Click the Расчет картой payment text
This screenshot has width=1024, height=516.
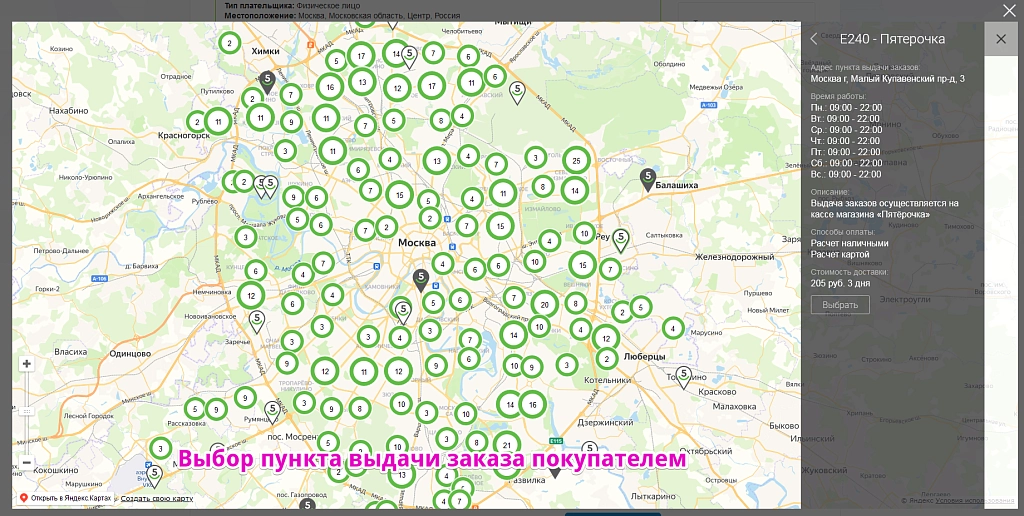(840, 254)
